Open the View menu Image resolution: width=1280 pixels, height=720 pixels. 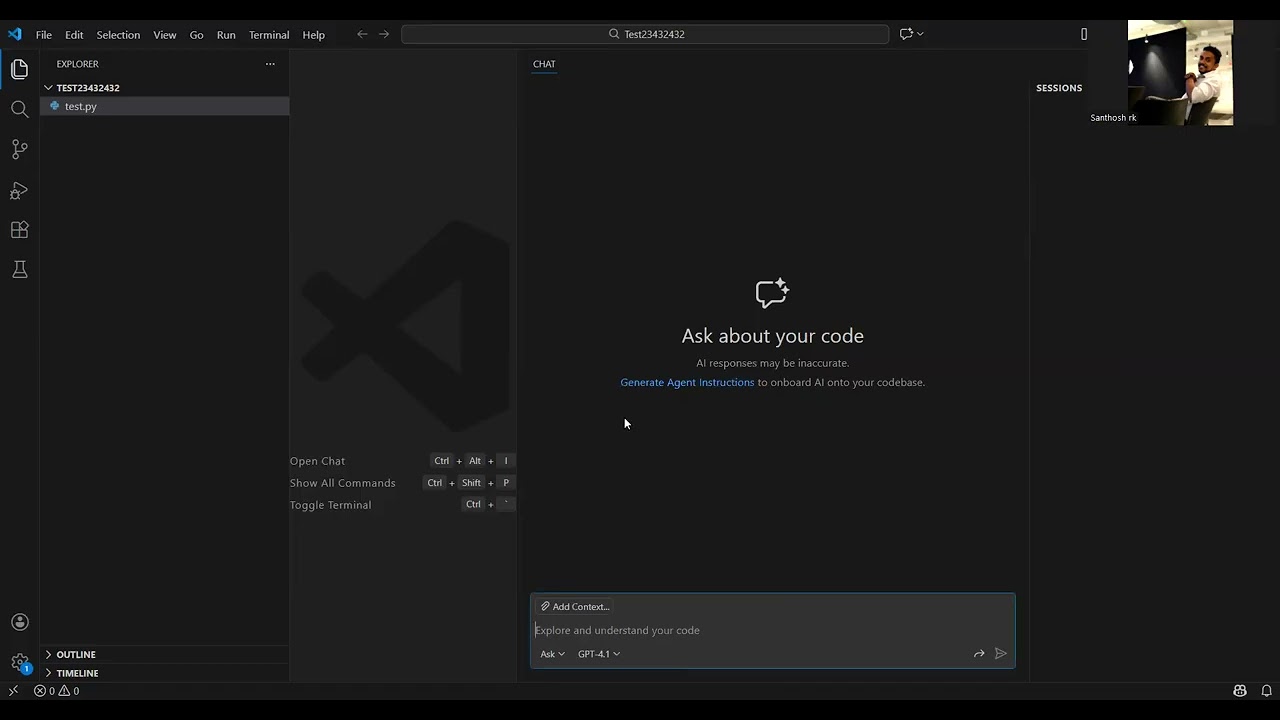point(165,35)
